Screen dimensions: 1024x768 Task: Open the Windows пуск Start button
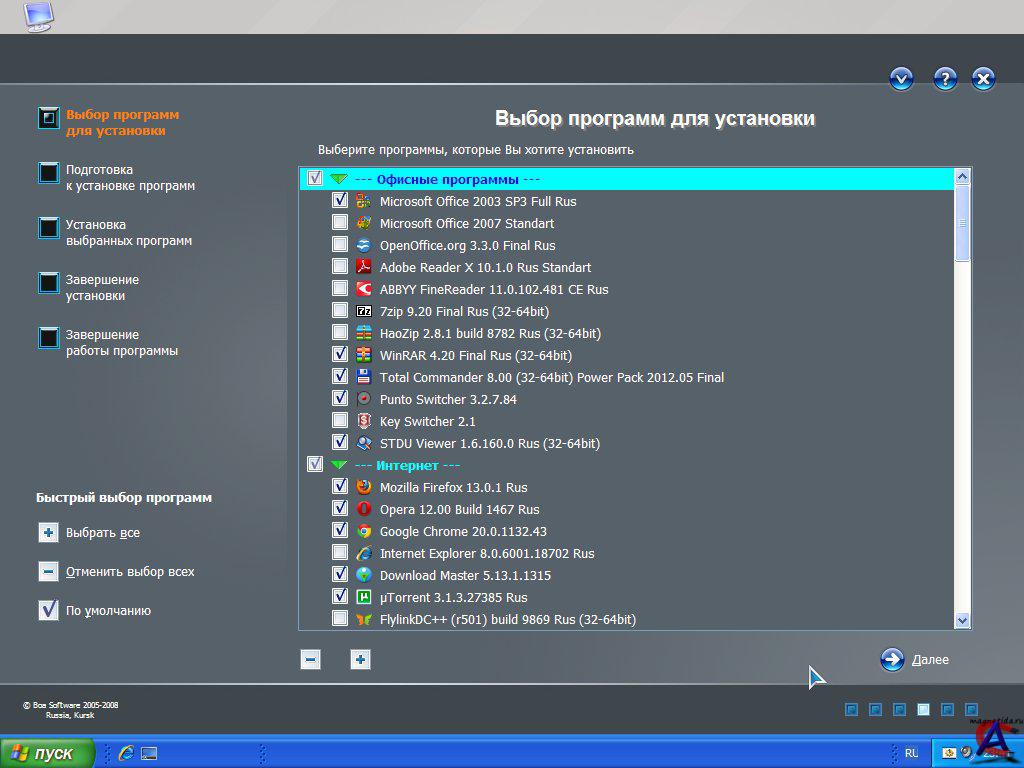pyautogui.click(x=48, y=753)
